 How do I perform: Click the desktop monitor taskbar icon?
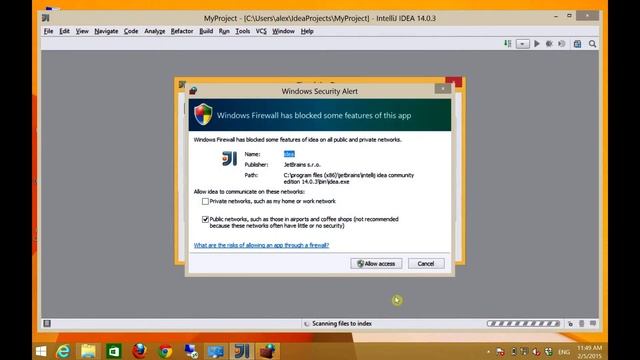coord(216,351)
